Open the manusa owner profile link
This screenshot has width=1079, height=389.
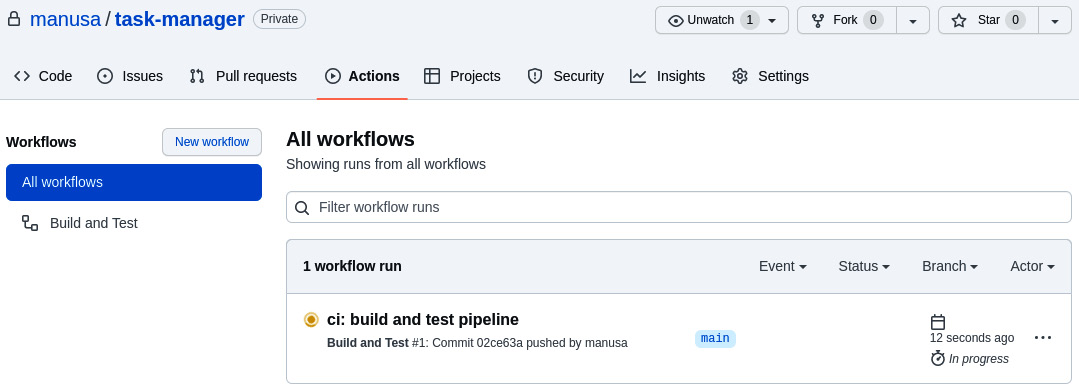pos(65,19)
